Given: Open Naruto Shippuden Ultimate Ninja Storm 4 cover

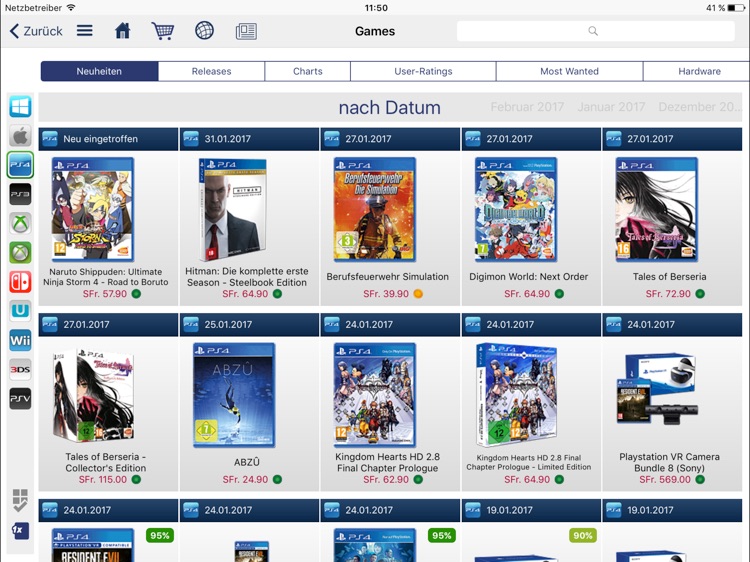Looking at the screenshot, I should click(93, 209).
